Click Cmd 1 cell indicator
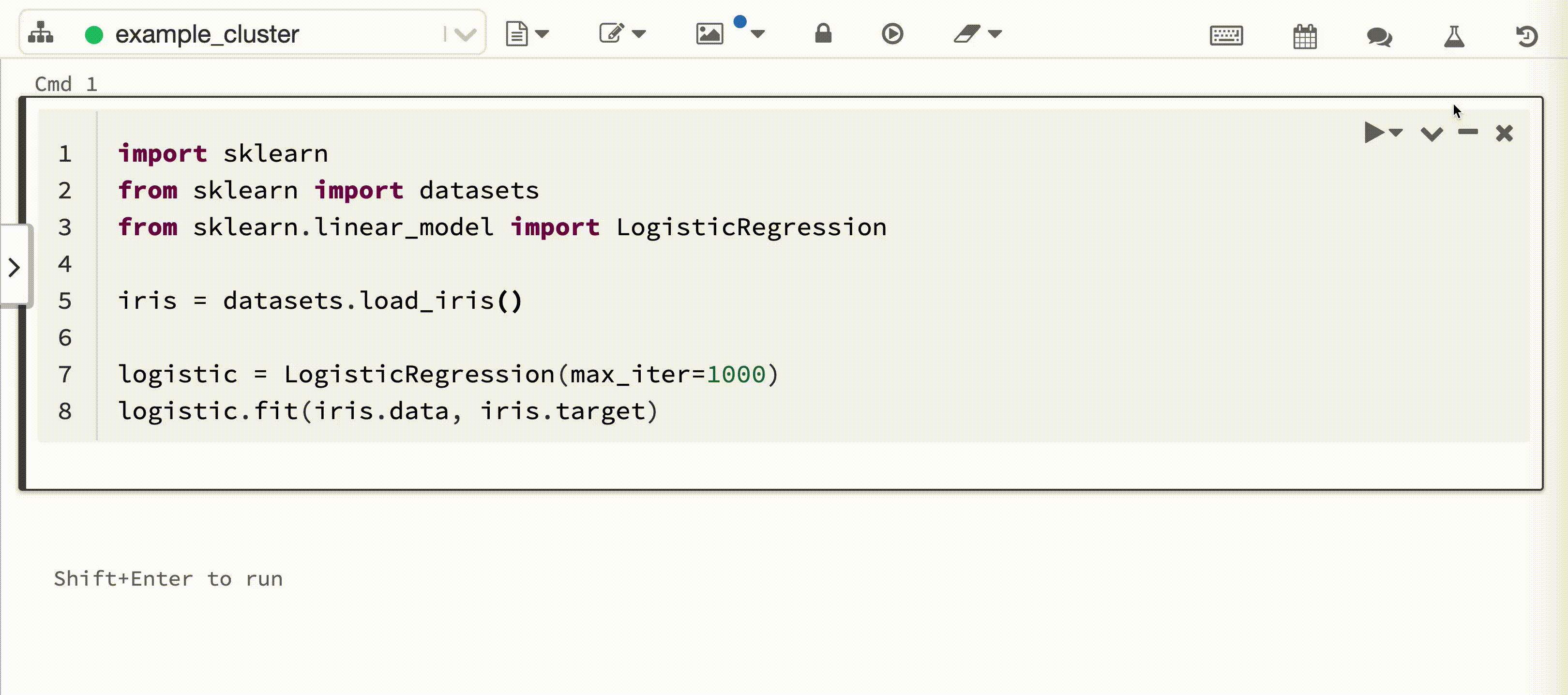 click(66, 84)
